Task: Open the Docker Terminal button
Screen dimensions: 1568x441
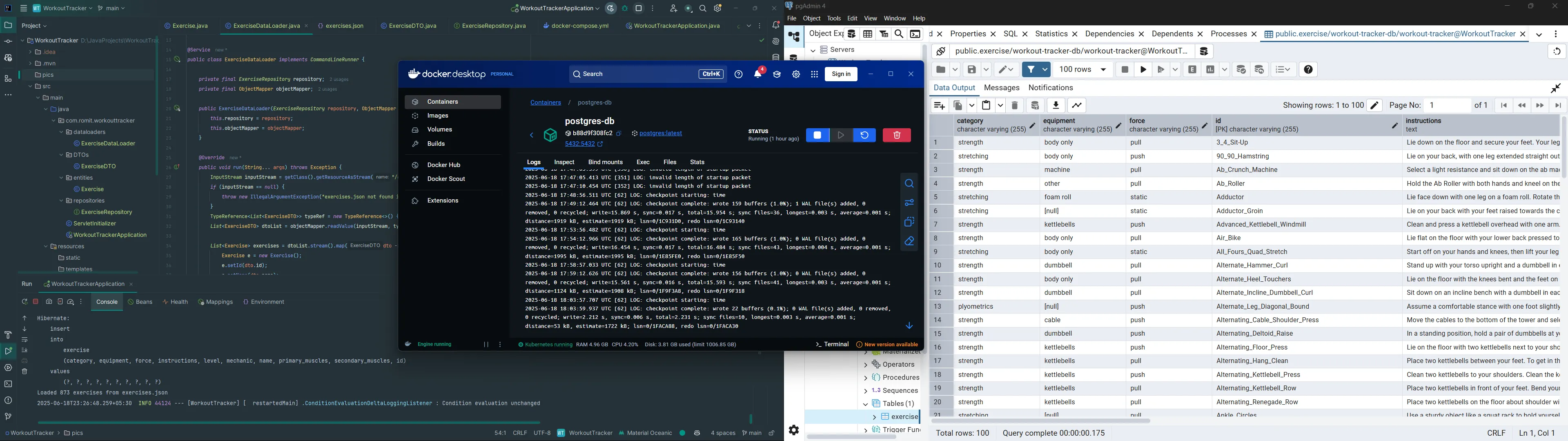Action: click(x=832, y=345)
